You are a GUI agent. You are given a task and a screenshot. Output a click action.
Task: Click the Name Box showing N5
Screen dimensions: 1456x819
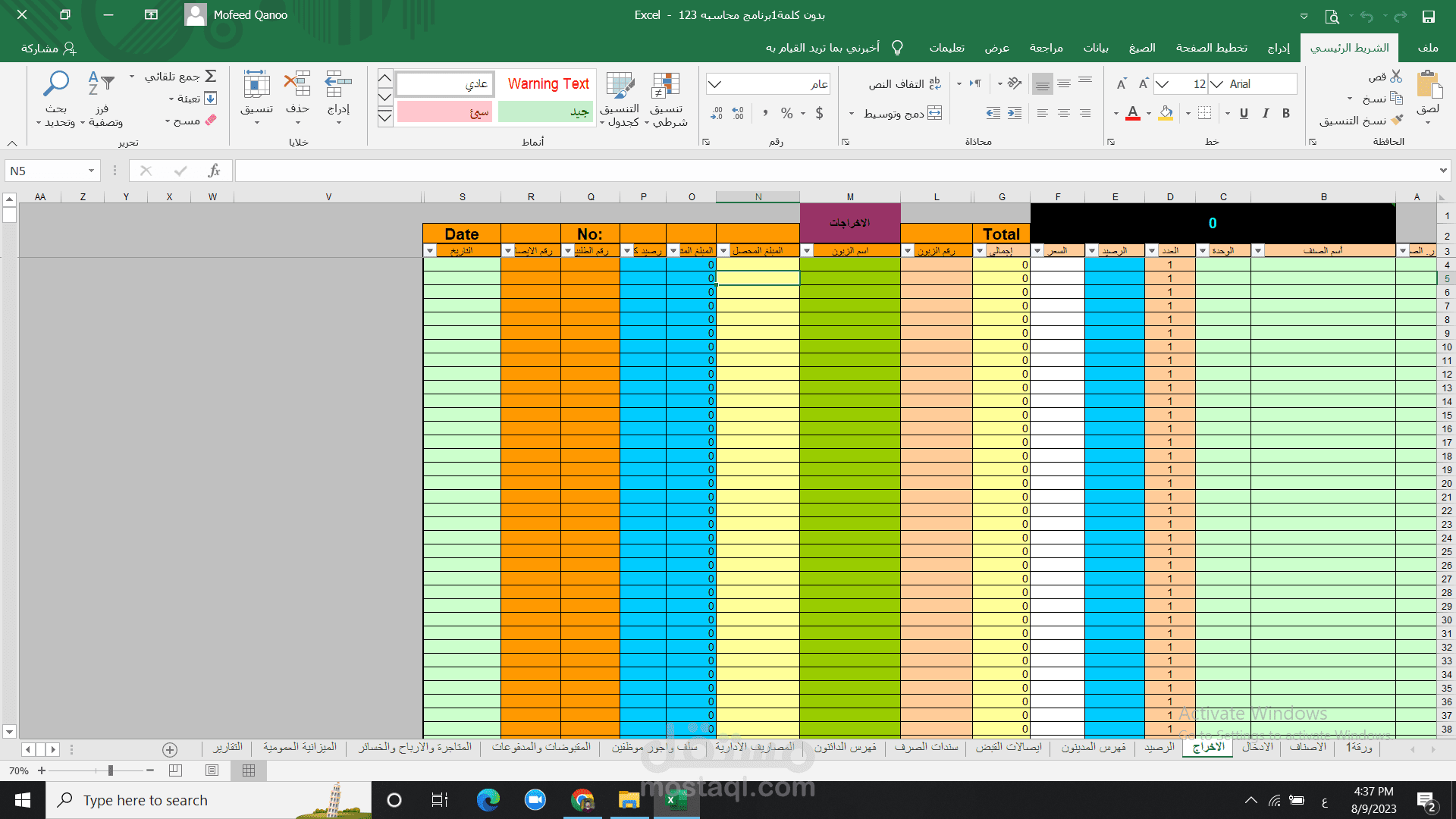coord(47,171)
